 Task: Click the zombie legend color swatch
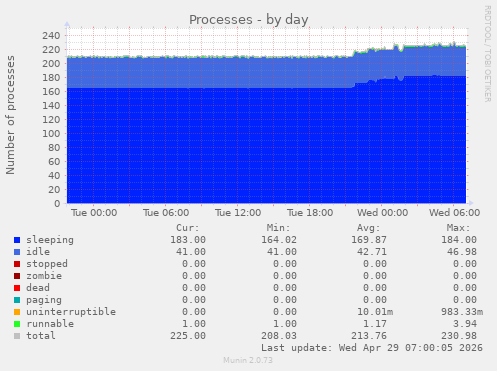tap(17, 276)
